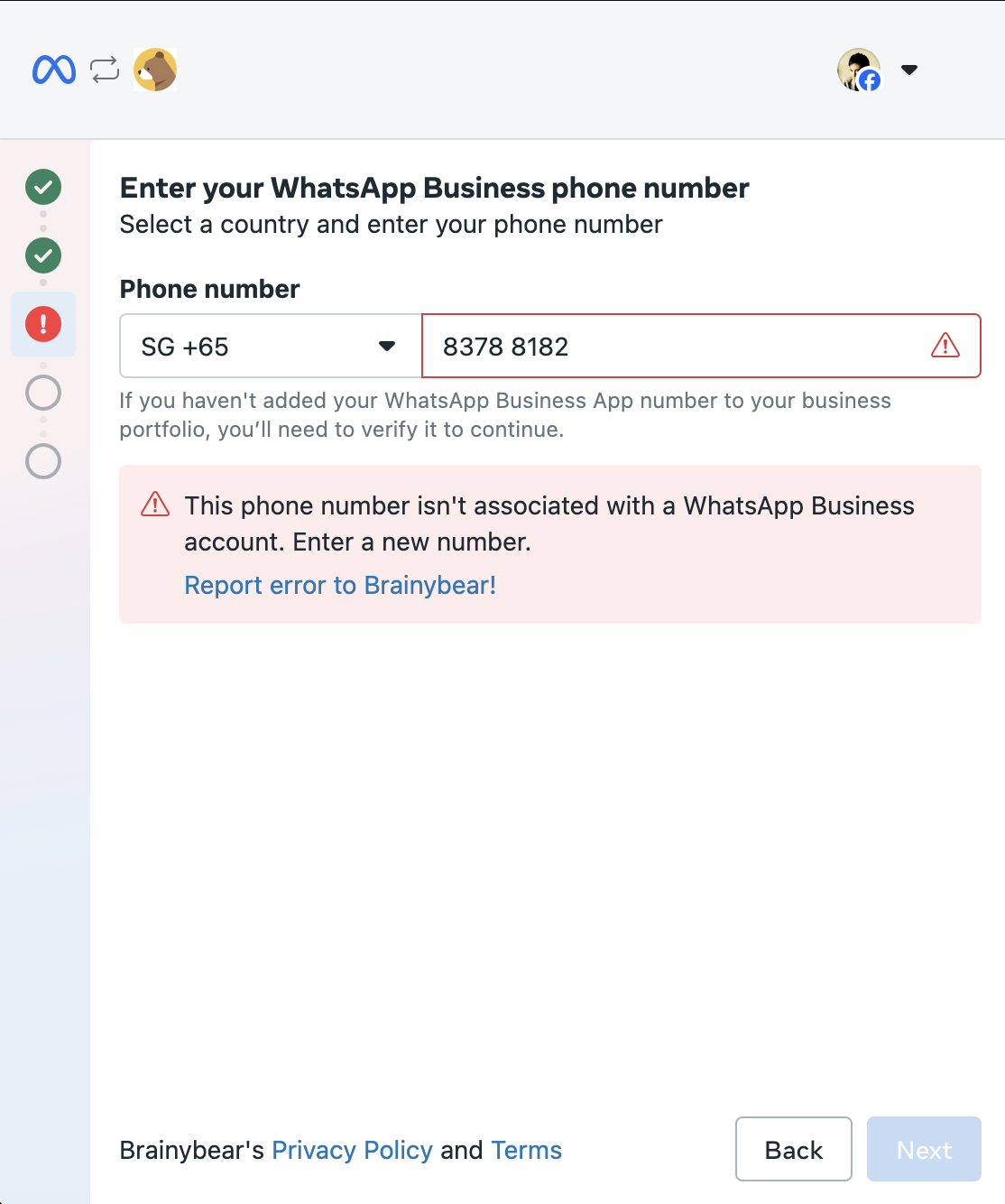
Task: Click the red error step indicator
Action: [43, 324]
